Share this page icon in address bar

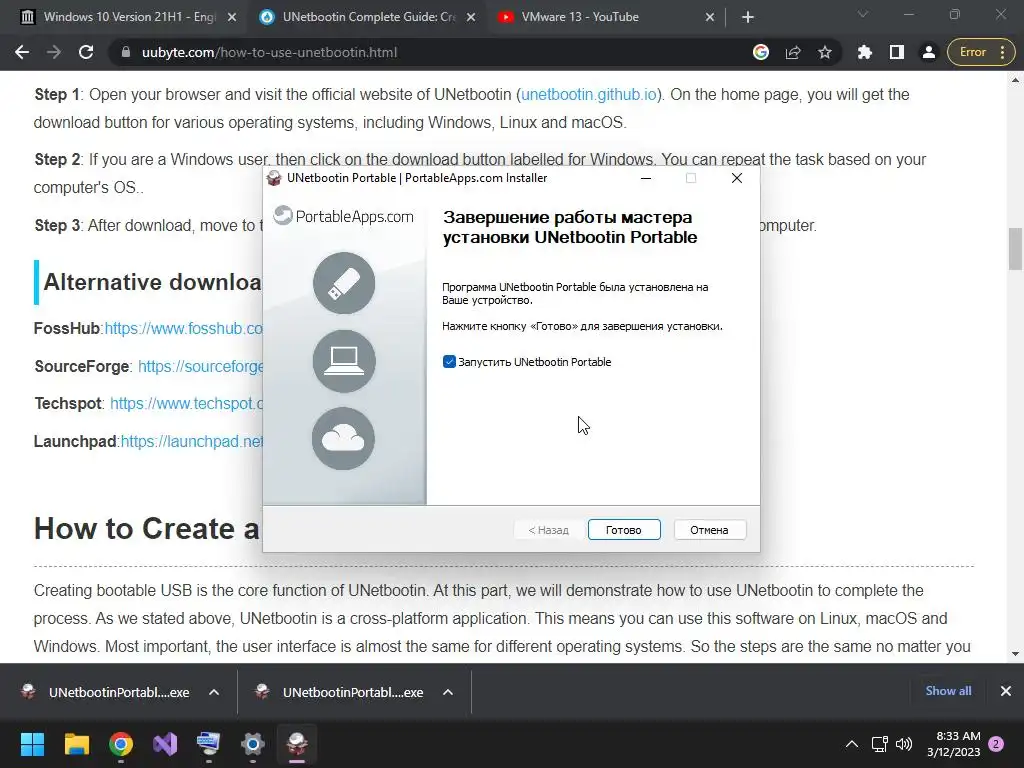793,52
